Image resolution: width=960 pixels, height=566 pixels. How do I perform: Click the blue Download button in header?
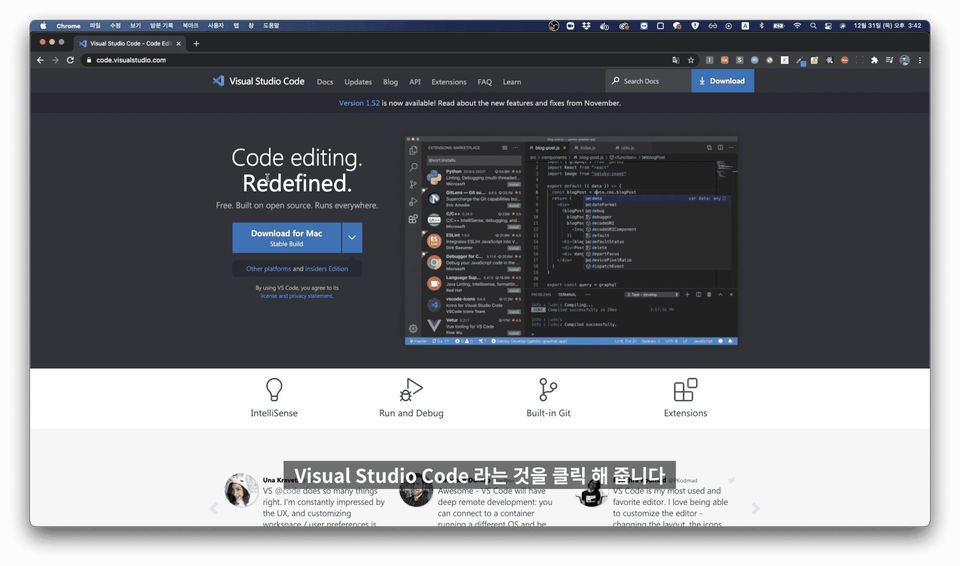(x=722, y=81)
